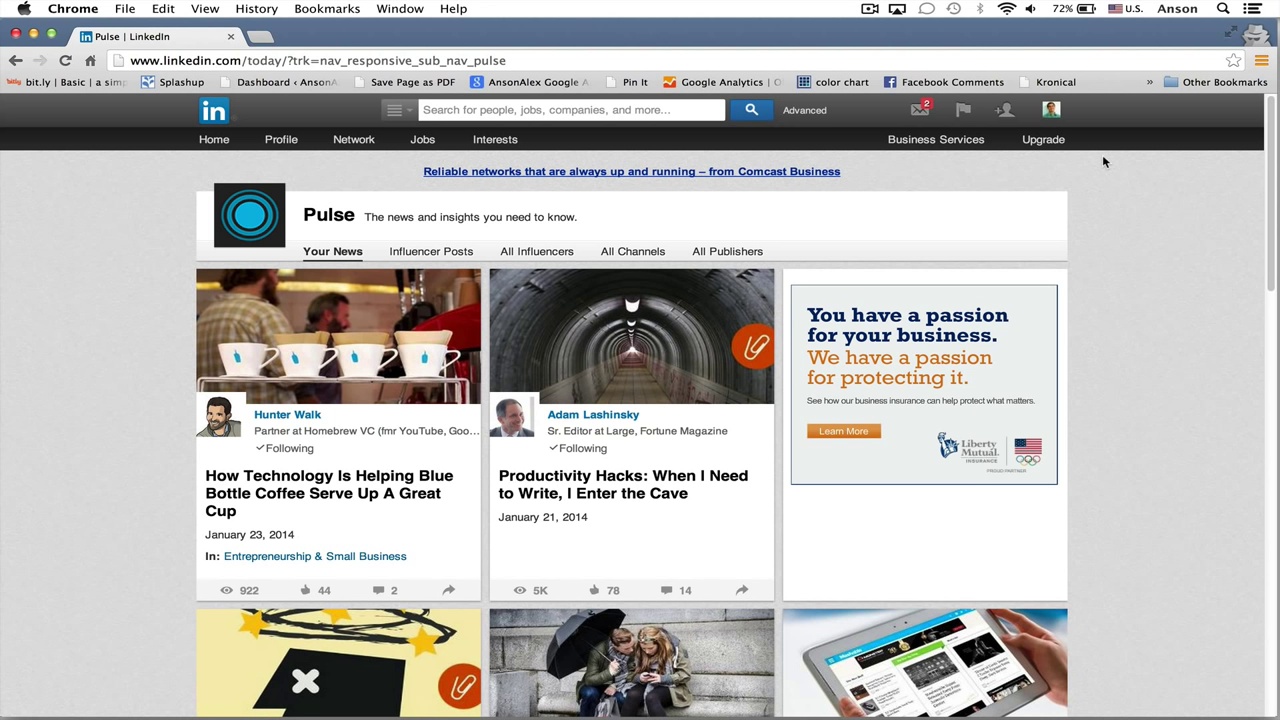The height and width of the screenshot is (720, 1280).
Task: Open the View menu in menu bar
Action: [x=205, y=9]
